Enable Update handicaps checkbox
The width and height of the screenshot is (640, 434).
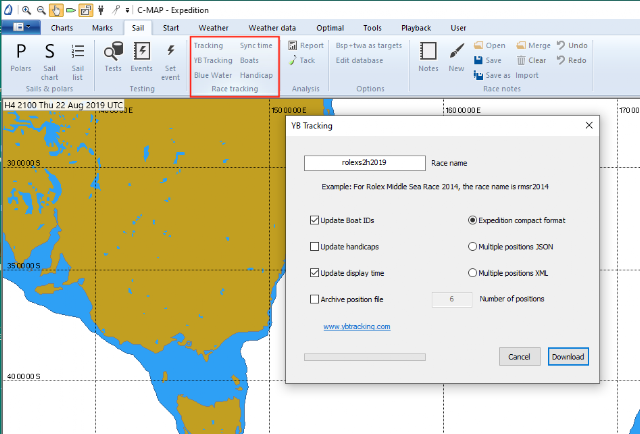[314, 247]
